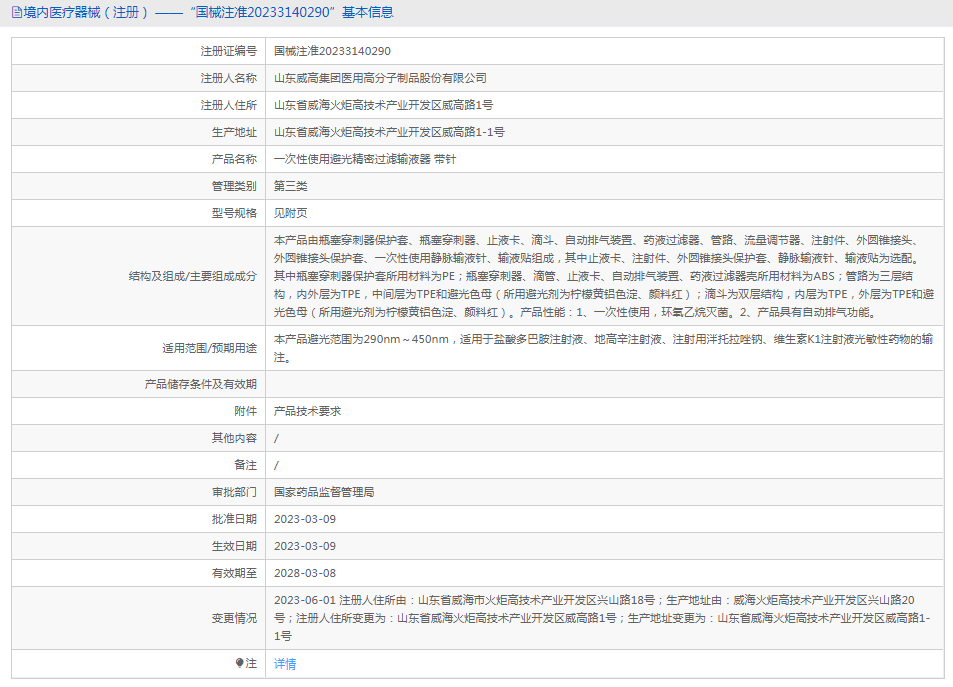Click the slash value in 其他内容 row
The height and width of the screenshot is (687, 953).
click(277, 438)
